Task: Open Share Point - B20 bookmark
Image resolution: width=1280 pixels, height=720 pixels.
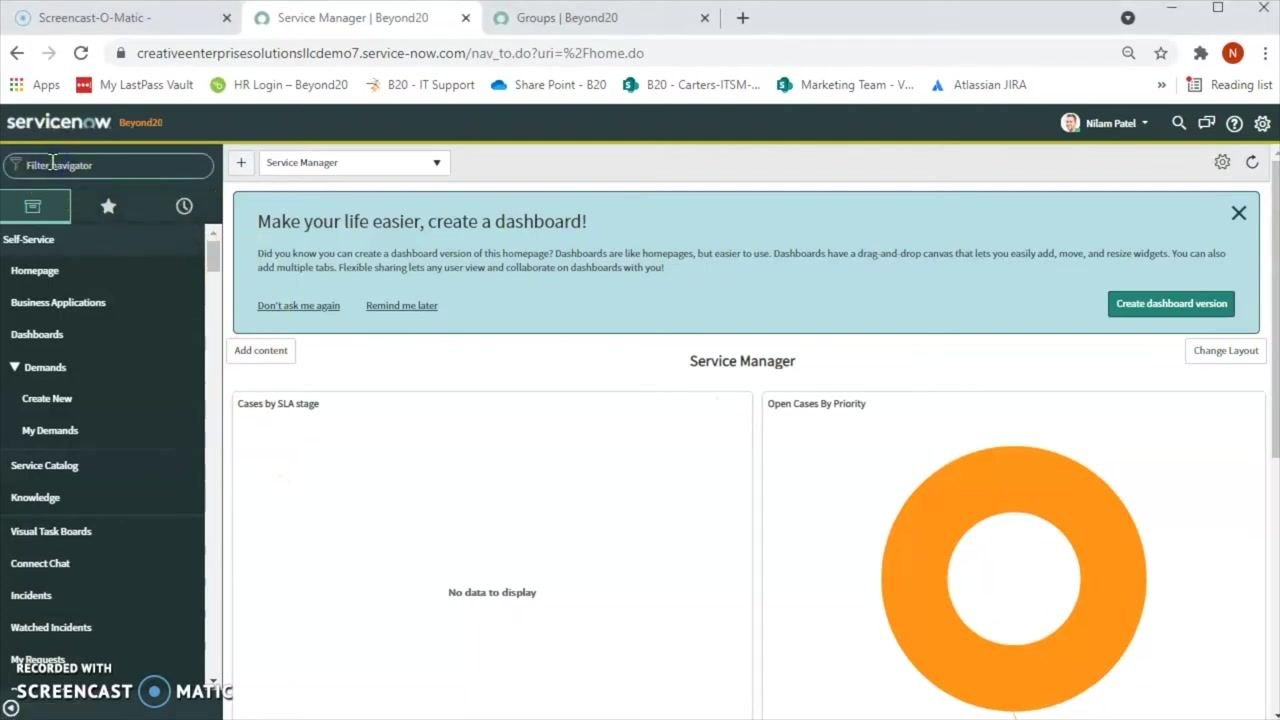Action: [549, 85]
